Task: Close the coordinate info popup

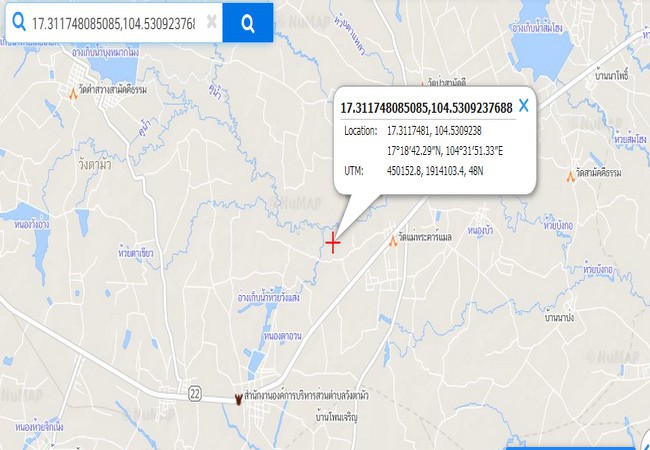Action: coord(524,106)
